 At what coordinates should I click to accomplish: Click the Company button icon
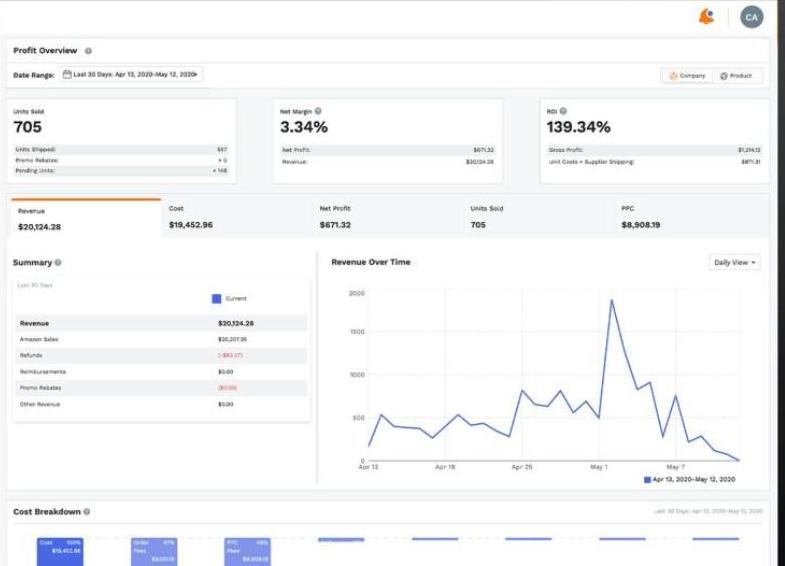[673, 76]
